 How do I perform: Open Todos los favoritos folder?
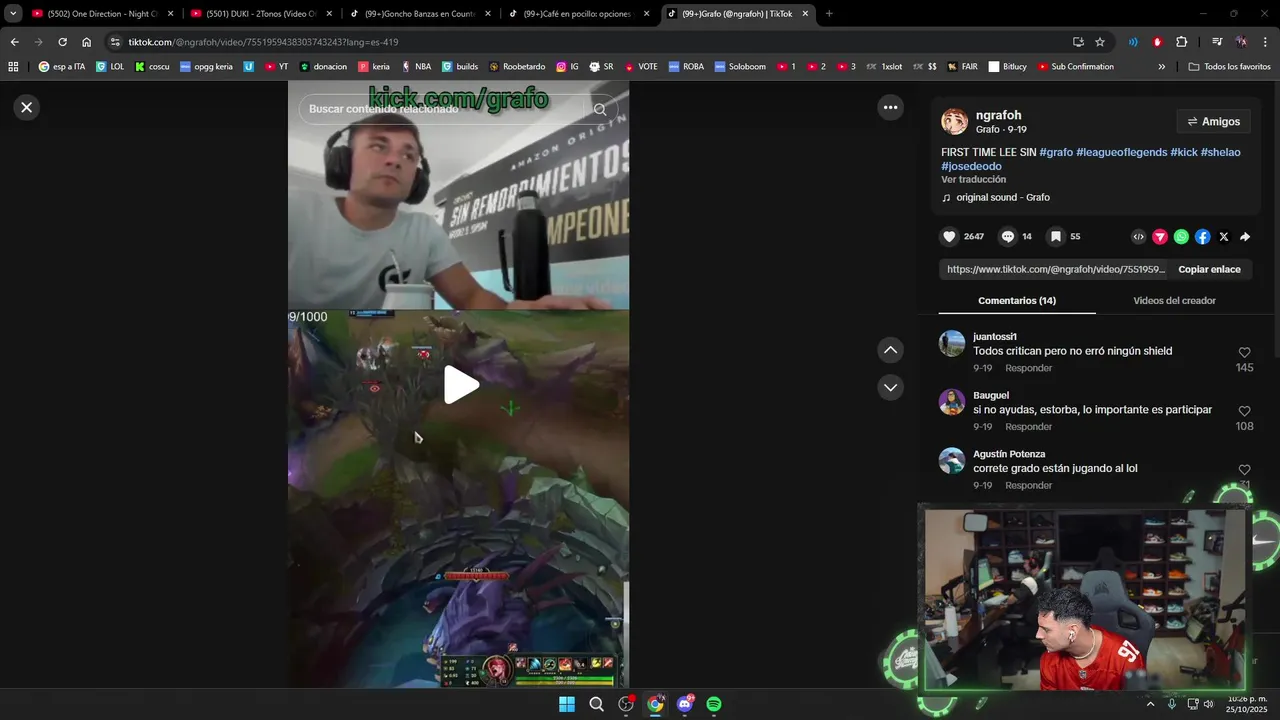tap(1230, 67)
